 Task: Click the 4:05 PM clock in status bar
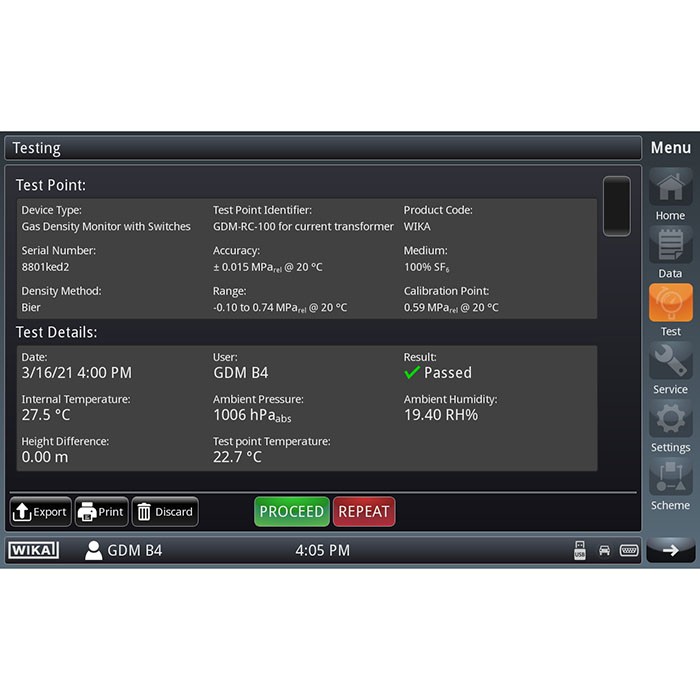point(322,550)
